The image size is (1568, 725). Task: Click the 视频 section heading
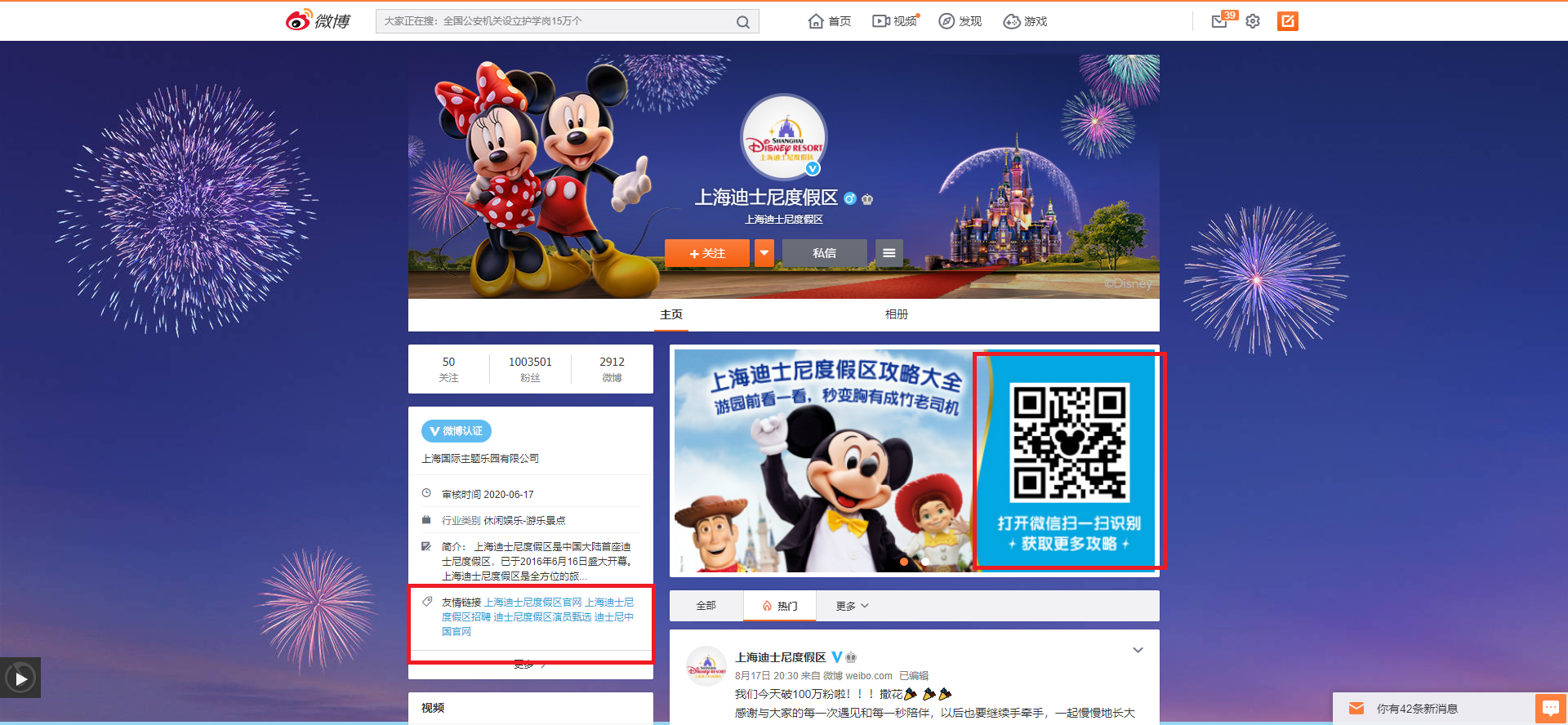[433, 708]
